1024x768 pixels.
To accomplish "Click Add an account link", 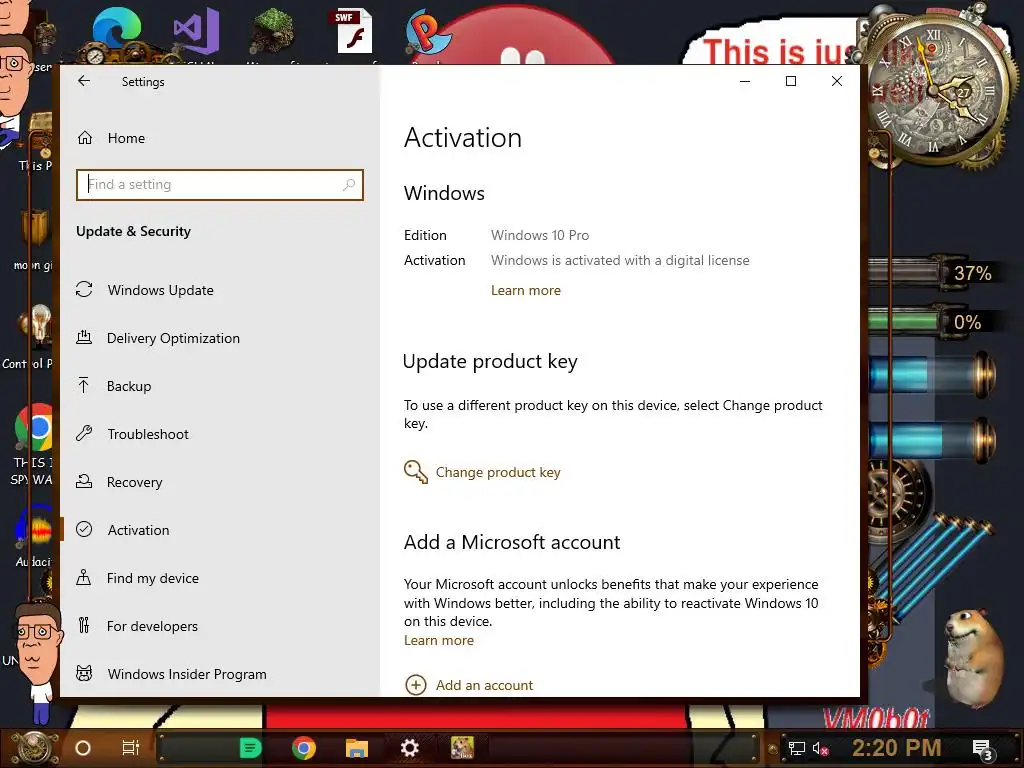I will [x=485, y=685].
